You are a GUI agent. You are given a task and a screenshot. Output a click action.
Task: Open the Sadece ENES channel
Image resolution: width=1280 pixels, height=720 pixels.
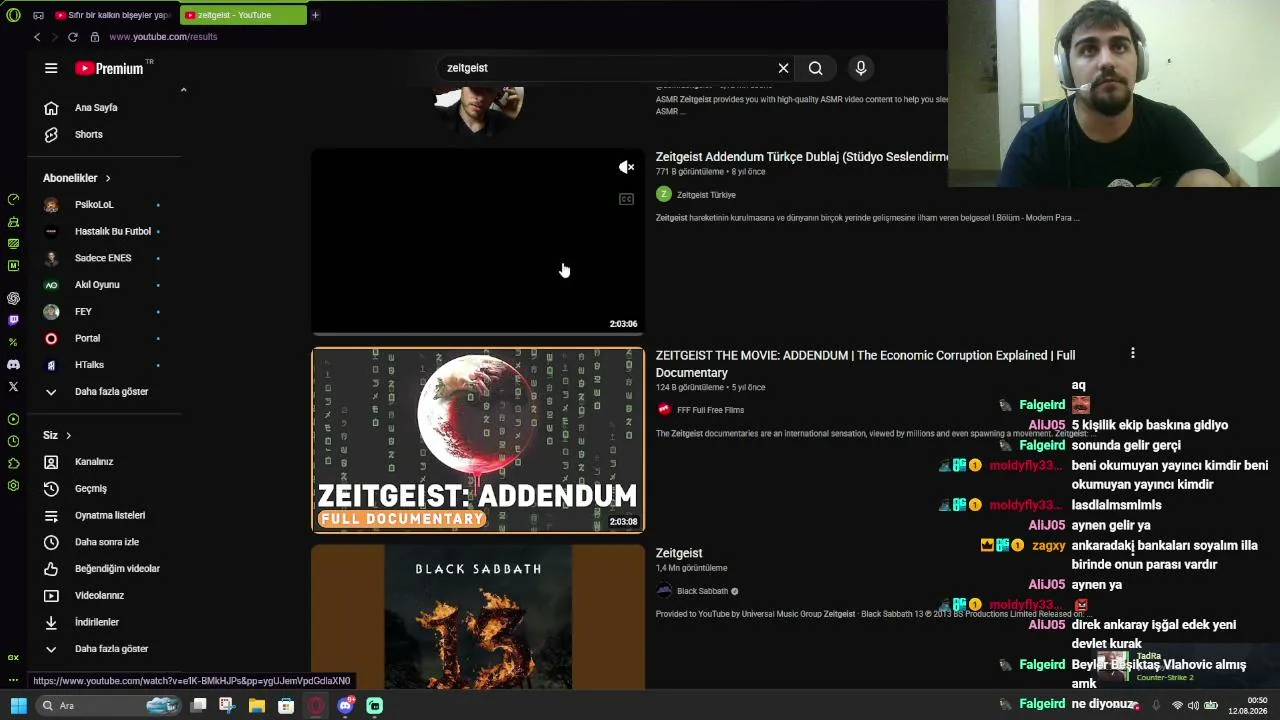click(103, 258)
